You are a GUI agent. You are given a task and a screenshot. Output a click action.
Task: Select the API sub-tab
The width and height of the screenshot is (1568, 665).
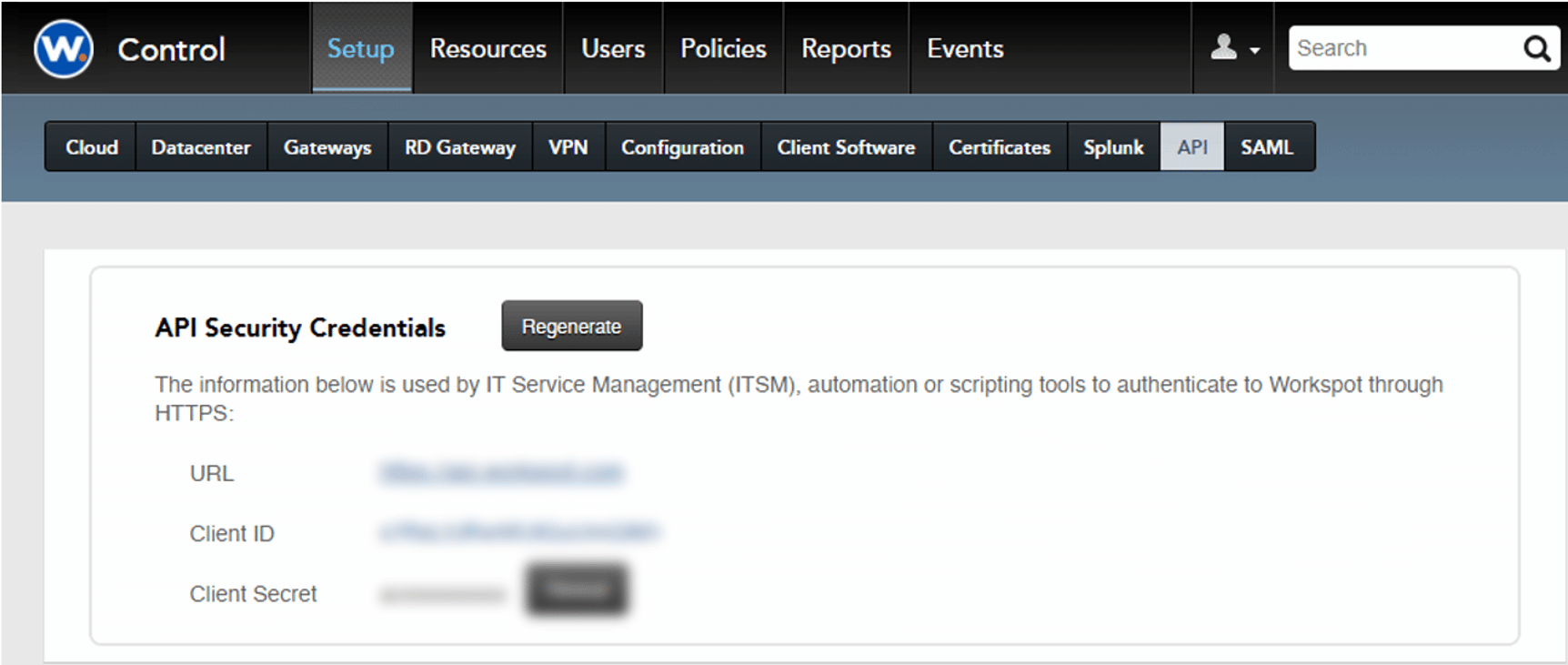(1192, 146)
